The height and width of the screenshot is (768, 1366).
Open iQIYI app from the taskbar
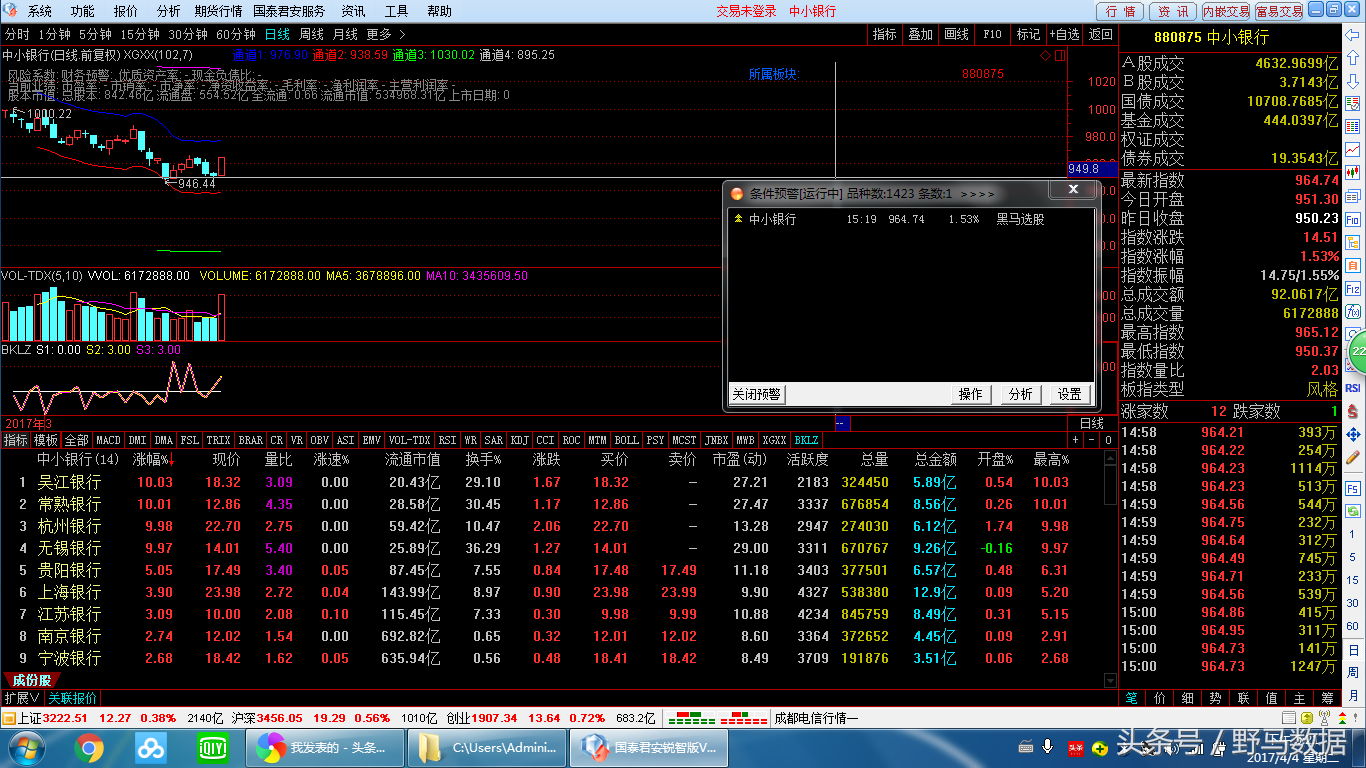212,747
